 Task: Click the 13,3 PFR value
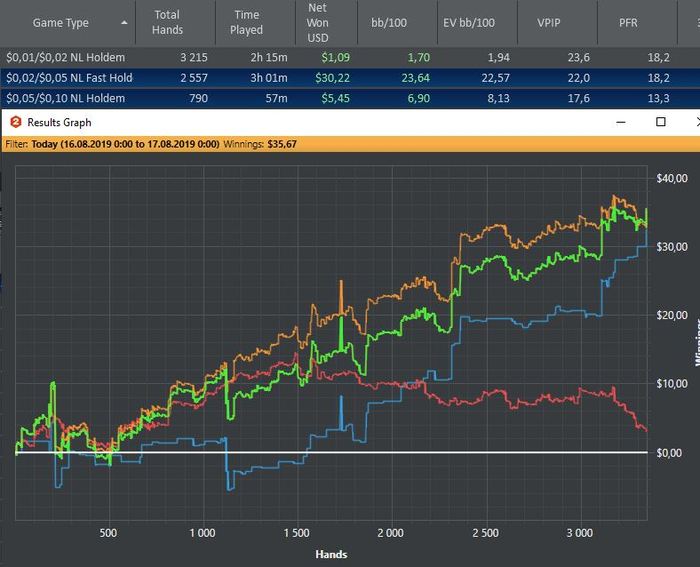tap(658, 98)
